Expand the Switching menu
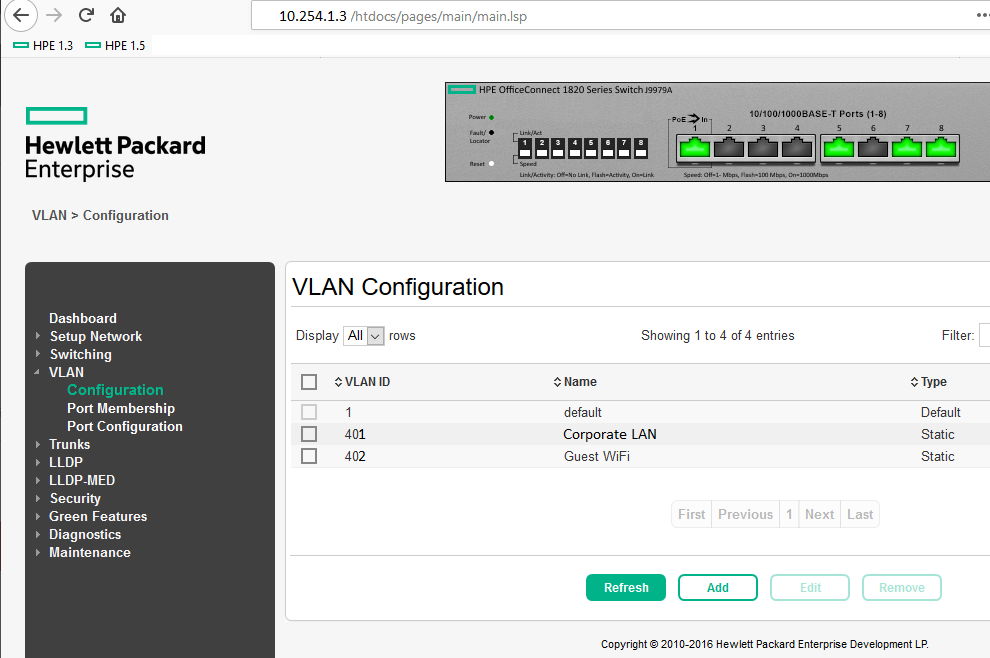The height and width of the screenshot is (658, 990). [x=38, y=354]
